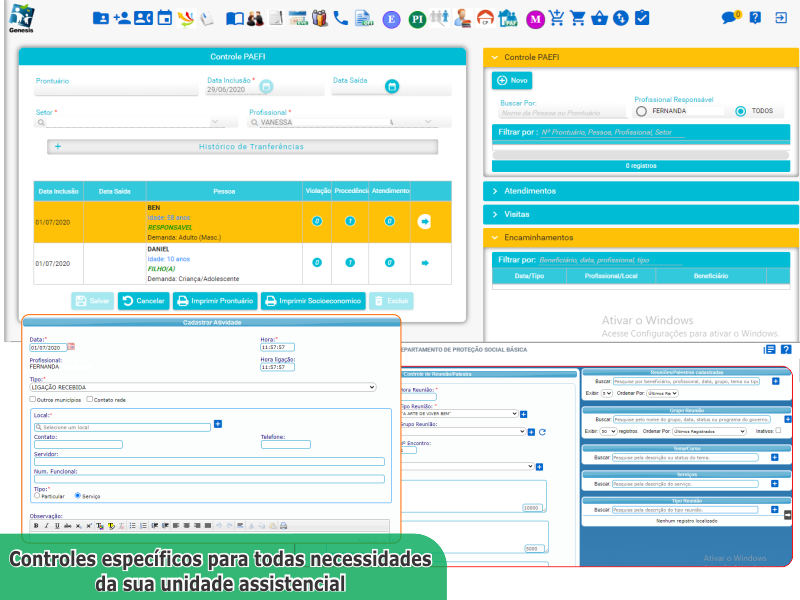This screenshot has height=600, width=800.
Task: Click the Imprimir Prontuário button
Action: 216,301
